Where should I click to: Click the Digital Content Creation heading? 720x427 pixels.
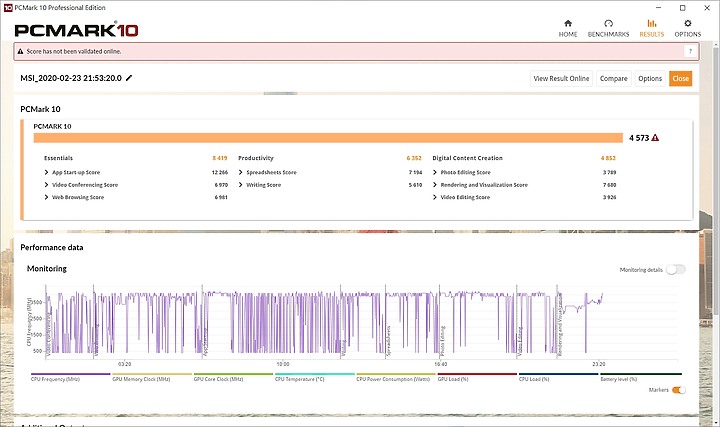tap(467, 158)
